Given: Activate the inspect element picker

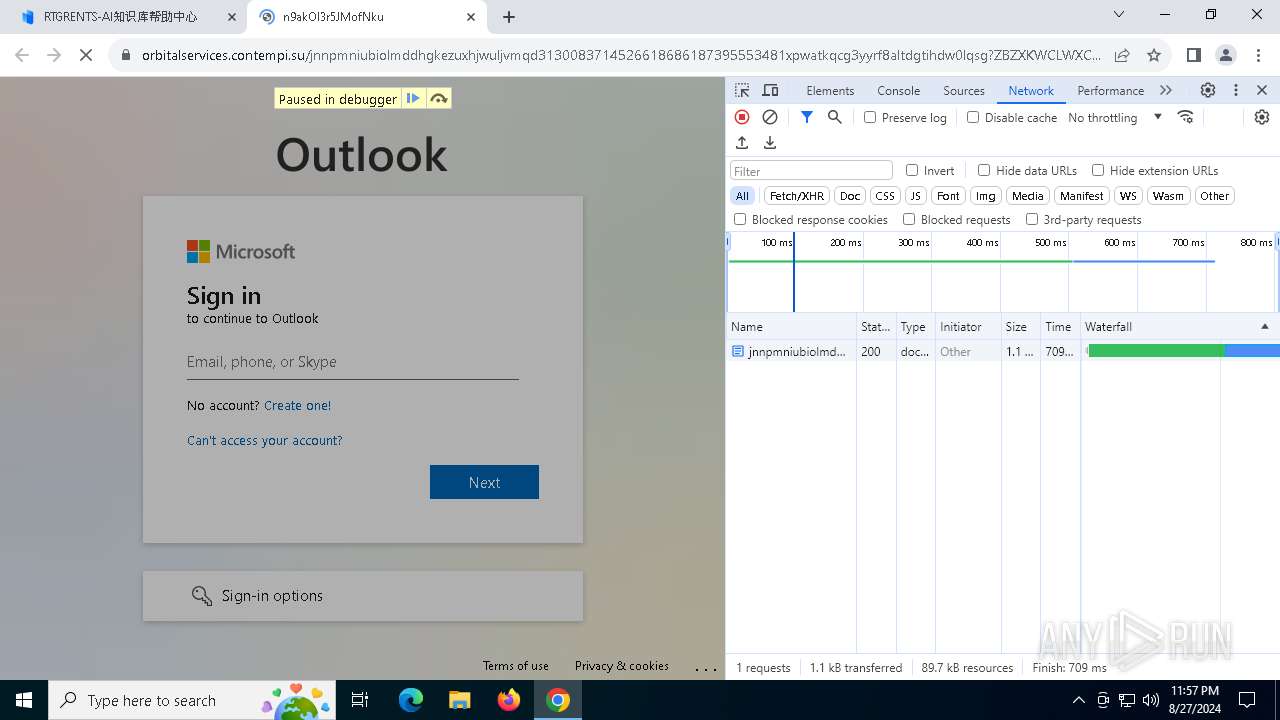Looking at the screenshot, I should 742,90.
